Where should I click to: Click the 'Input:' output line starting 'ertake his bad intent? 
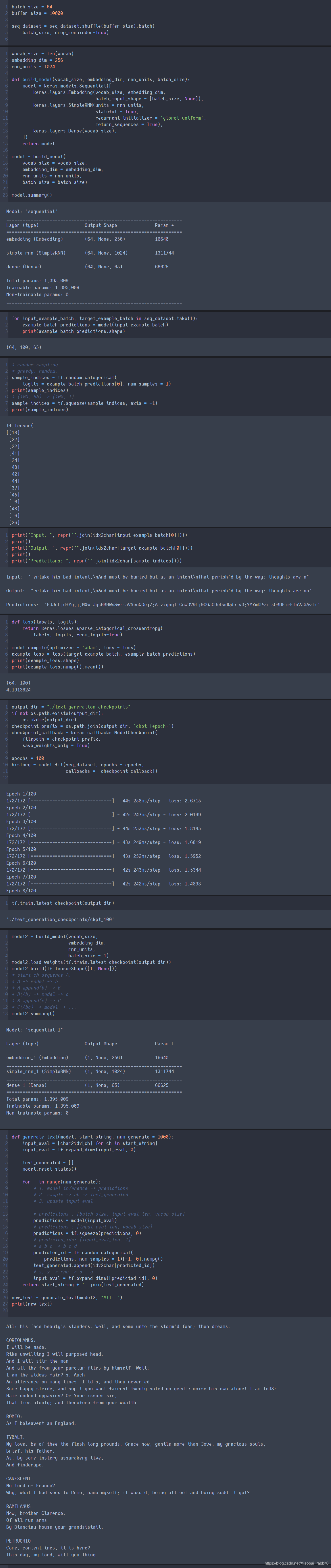[158, 577]
